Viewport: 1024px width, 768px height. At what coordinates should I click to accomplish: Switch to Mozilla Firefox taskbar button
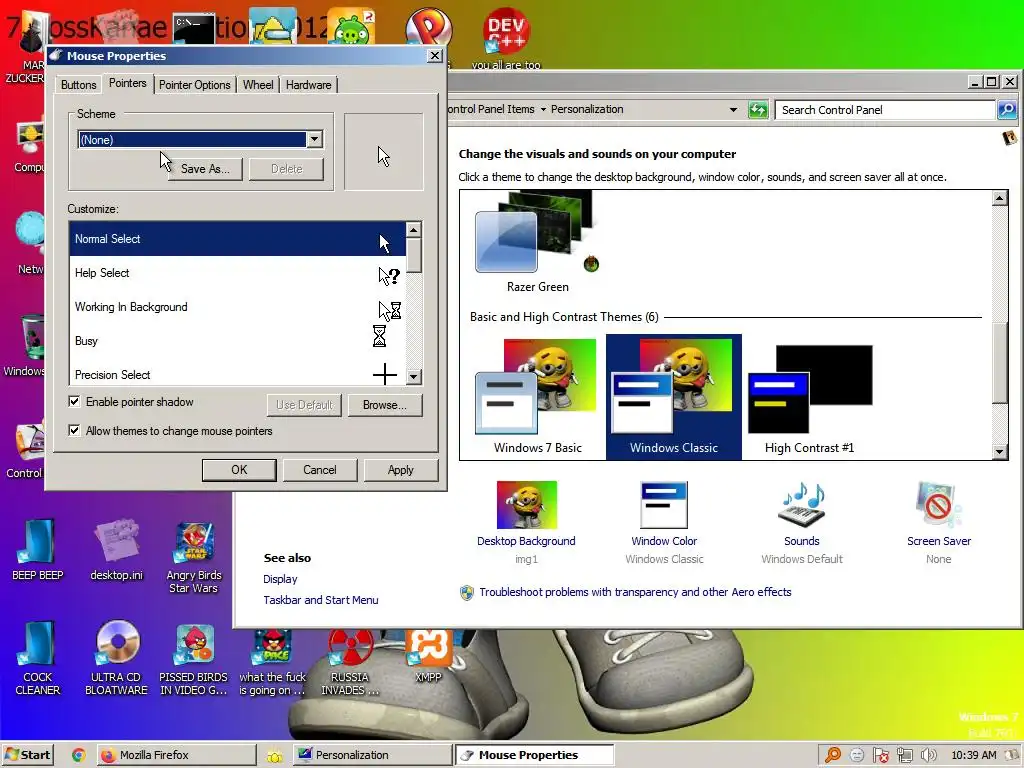pyautogui.click(x=176, y=755)
